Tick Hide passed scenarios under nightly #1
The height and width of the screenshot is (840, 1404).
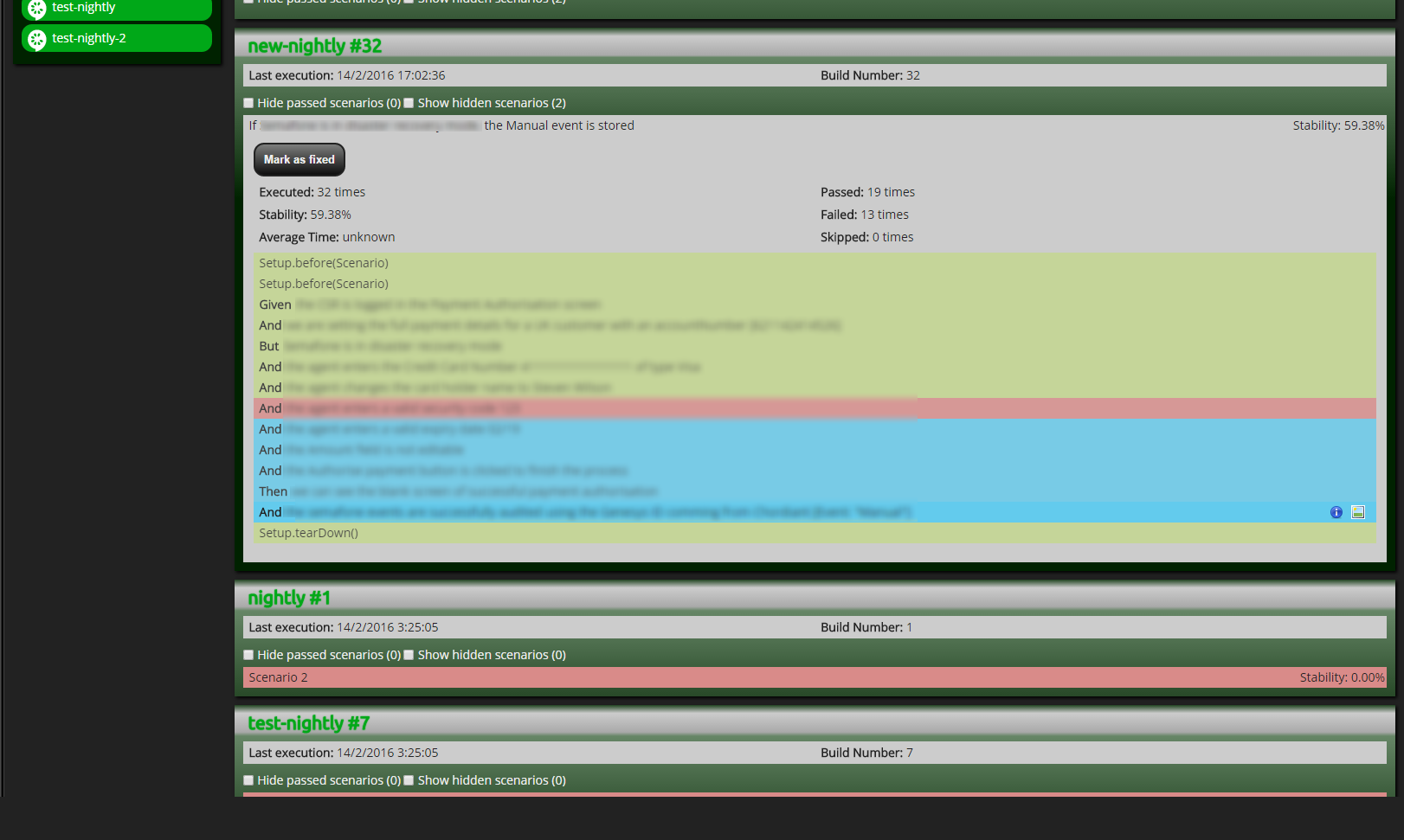[x=249, y=655]
